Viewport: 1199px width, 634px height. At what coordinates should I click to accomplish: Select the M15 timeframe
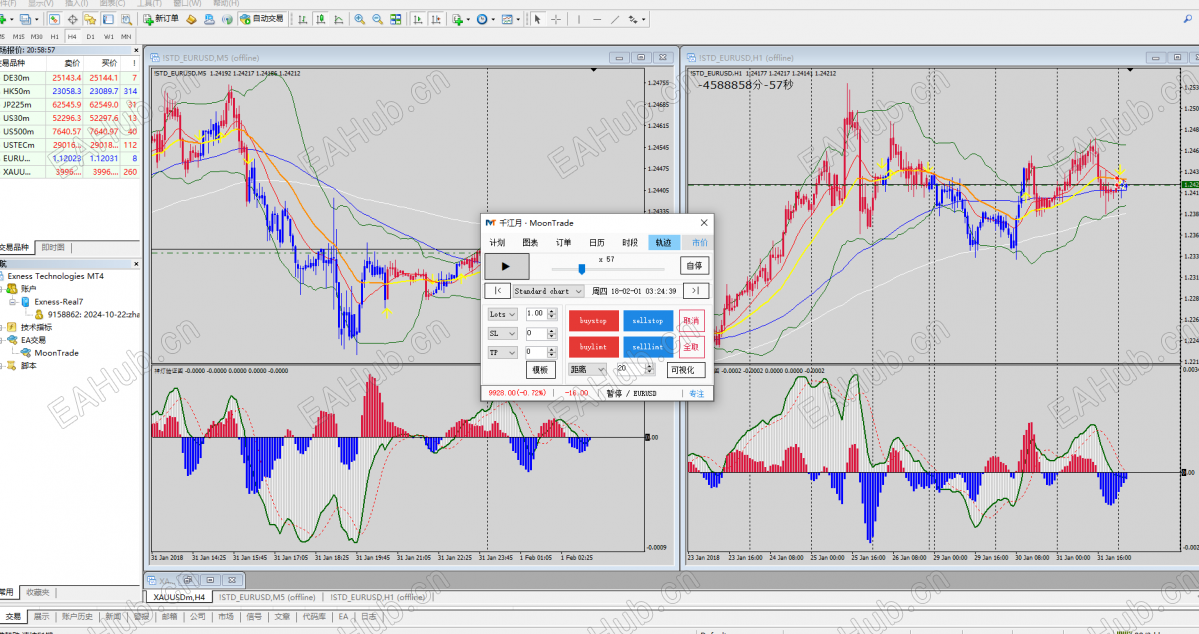point(18,37)
